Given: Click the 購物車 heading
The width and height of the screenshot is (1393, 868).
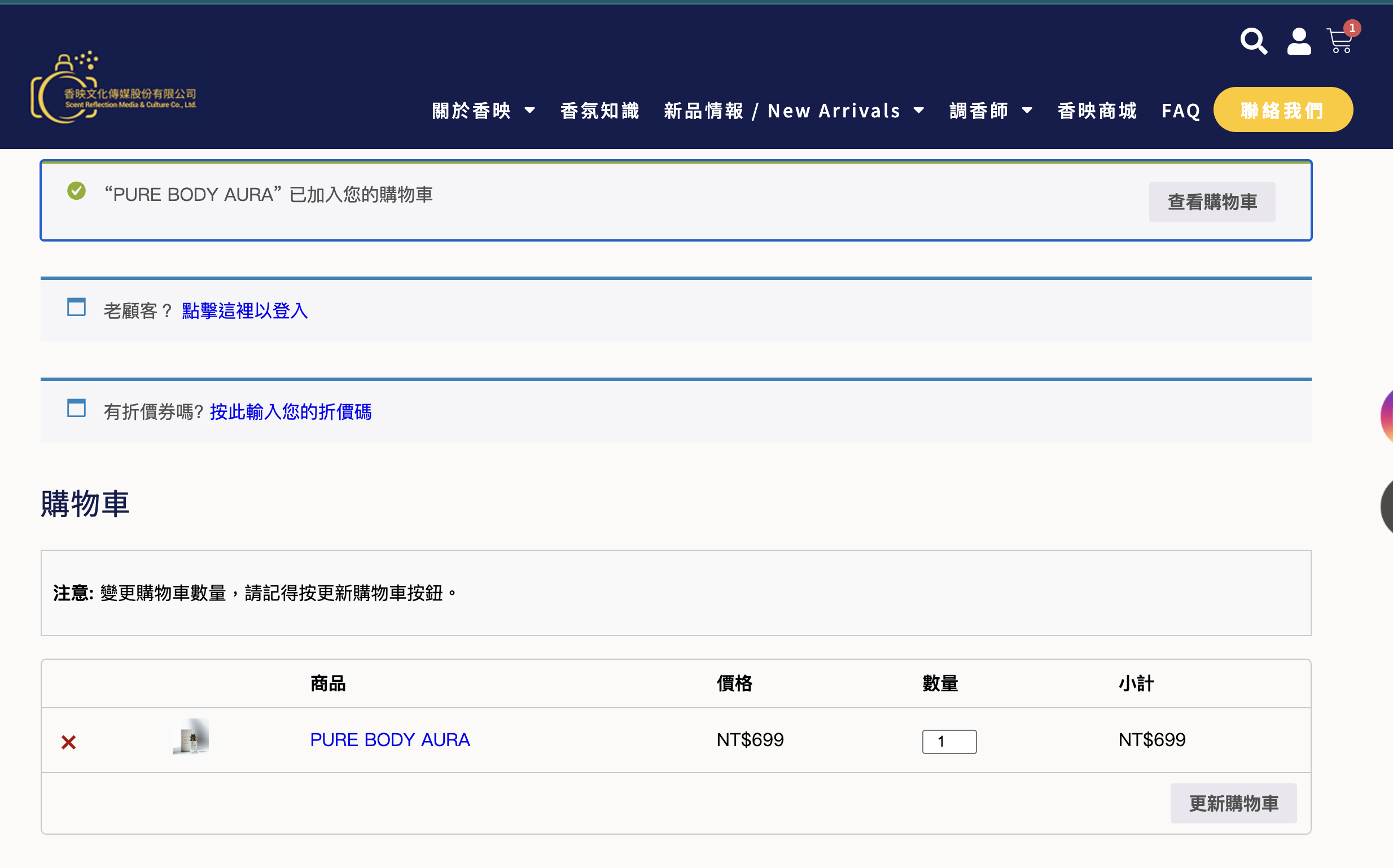Looking at the screenshot, I should [x=85, y=503].
